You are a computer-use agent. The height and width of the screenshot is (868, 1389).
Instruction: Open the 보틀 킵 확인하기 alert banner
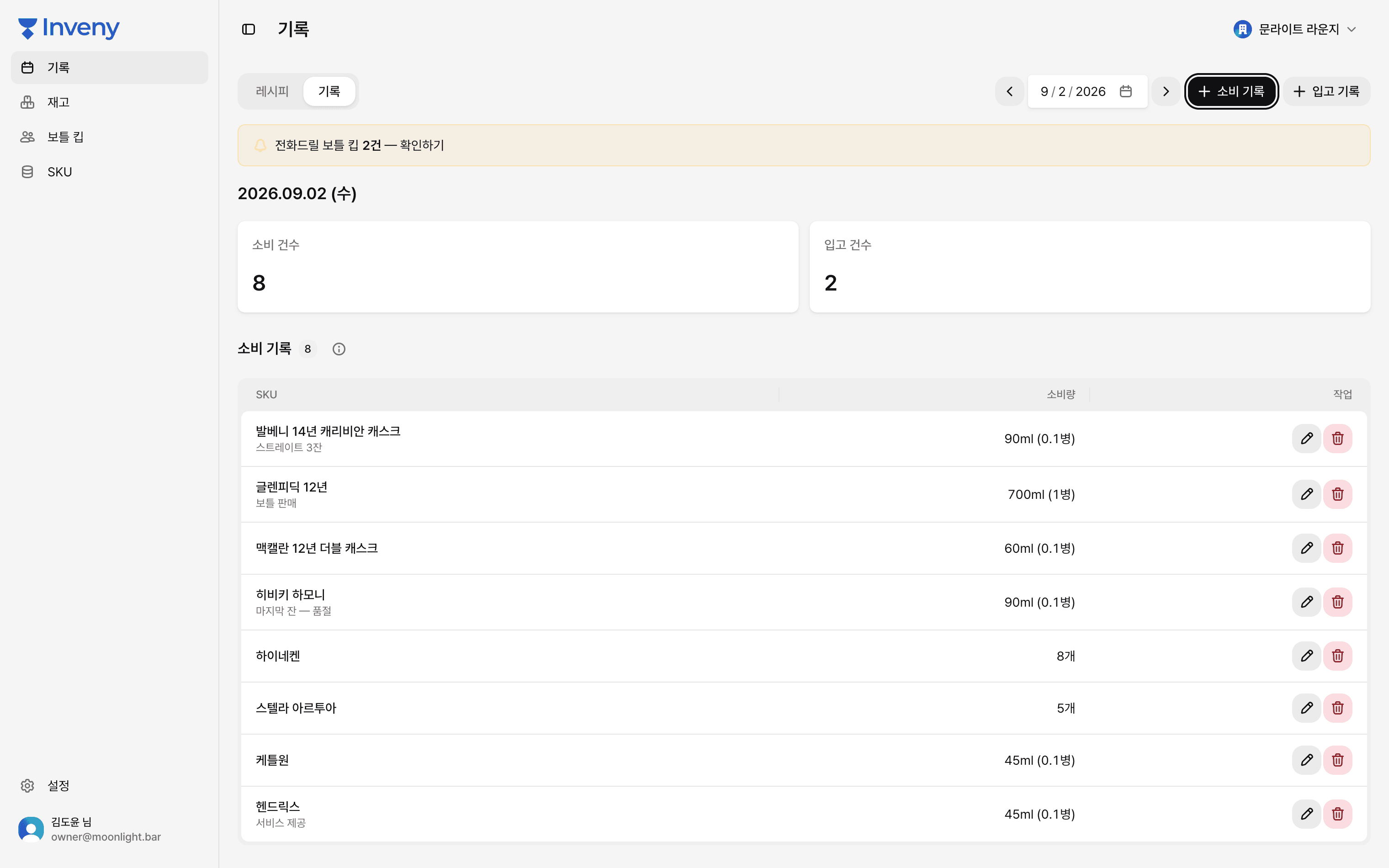tap(804, 145)
